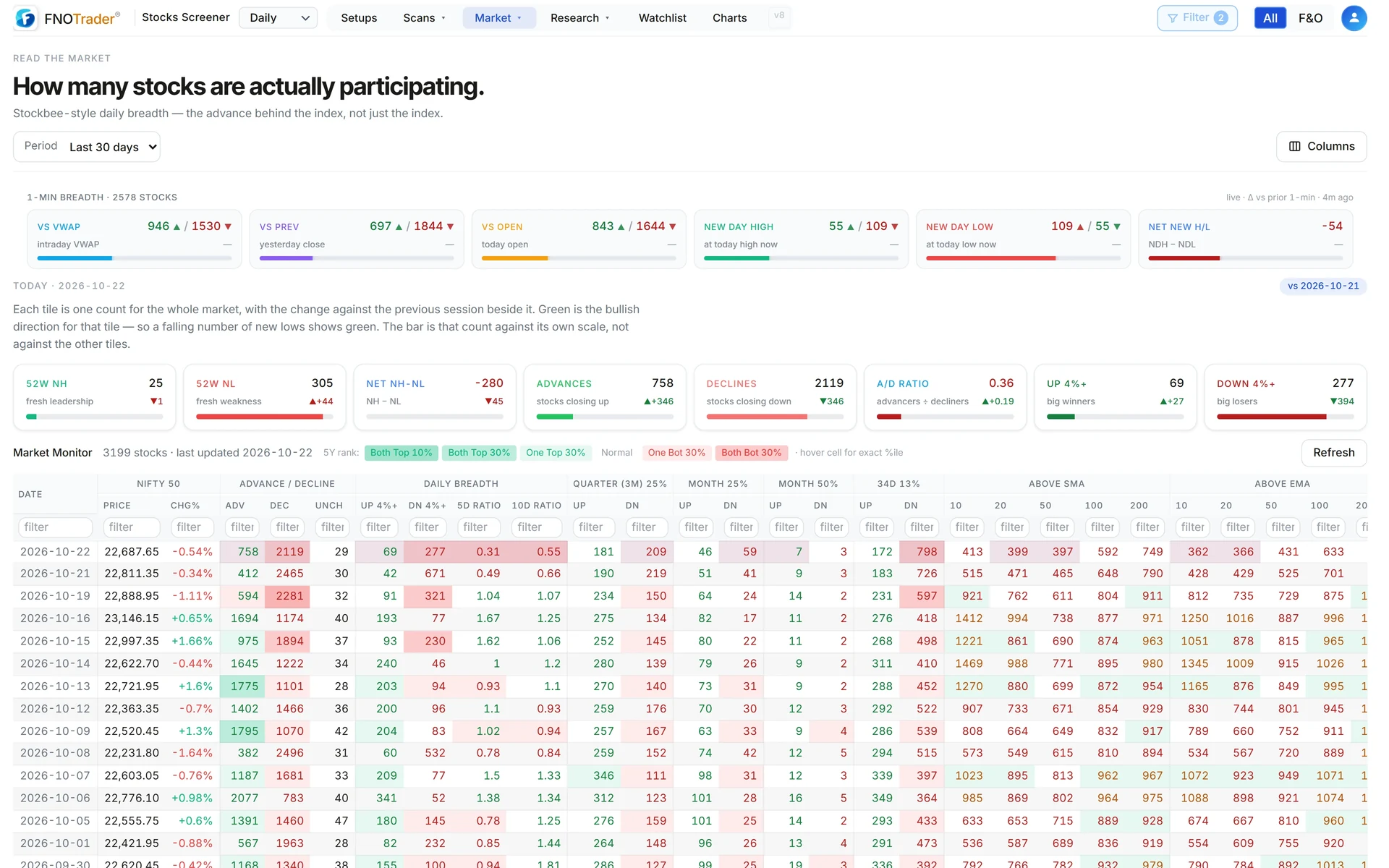Open the NET NEW H/L tile
The image size is (1389, 868).
(1245, 239)
